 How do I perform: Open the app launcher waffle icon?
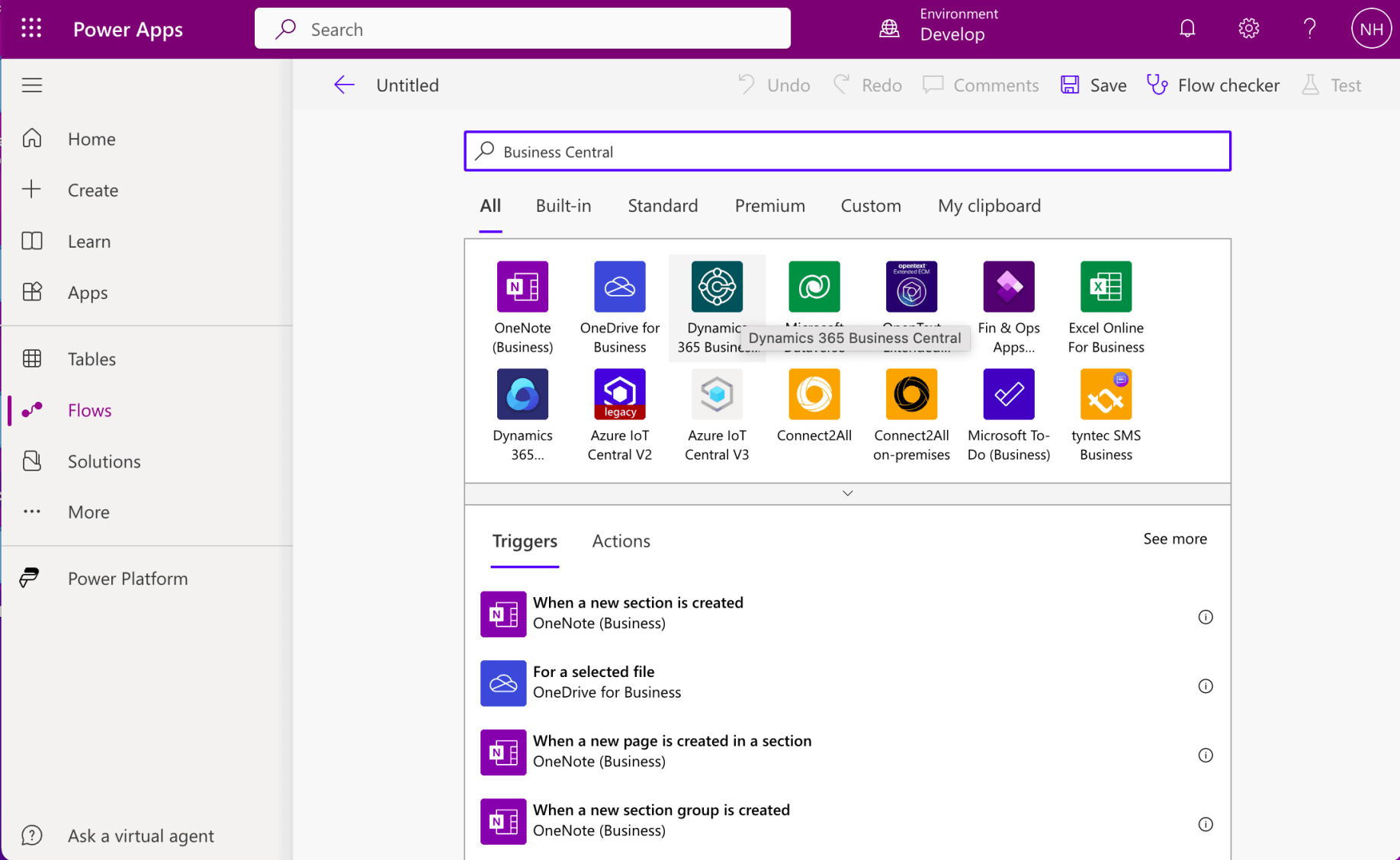click(31, 29)
